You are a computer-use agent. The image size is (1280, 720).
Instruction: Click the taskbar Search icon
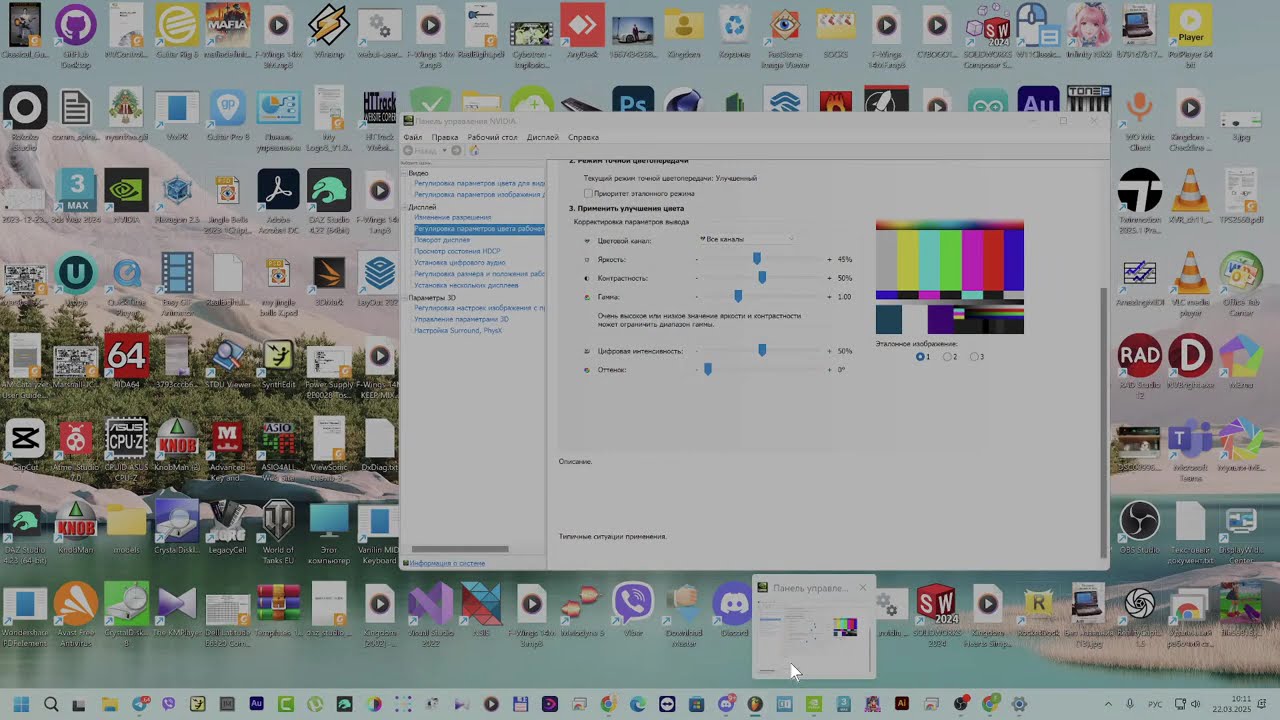(51, 704)
